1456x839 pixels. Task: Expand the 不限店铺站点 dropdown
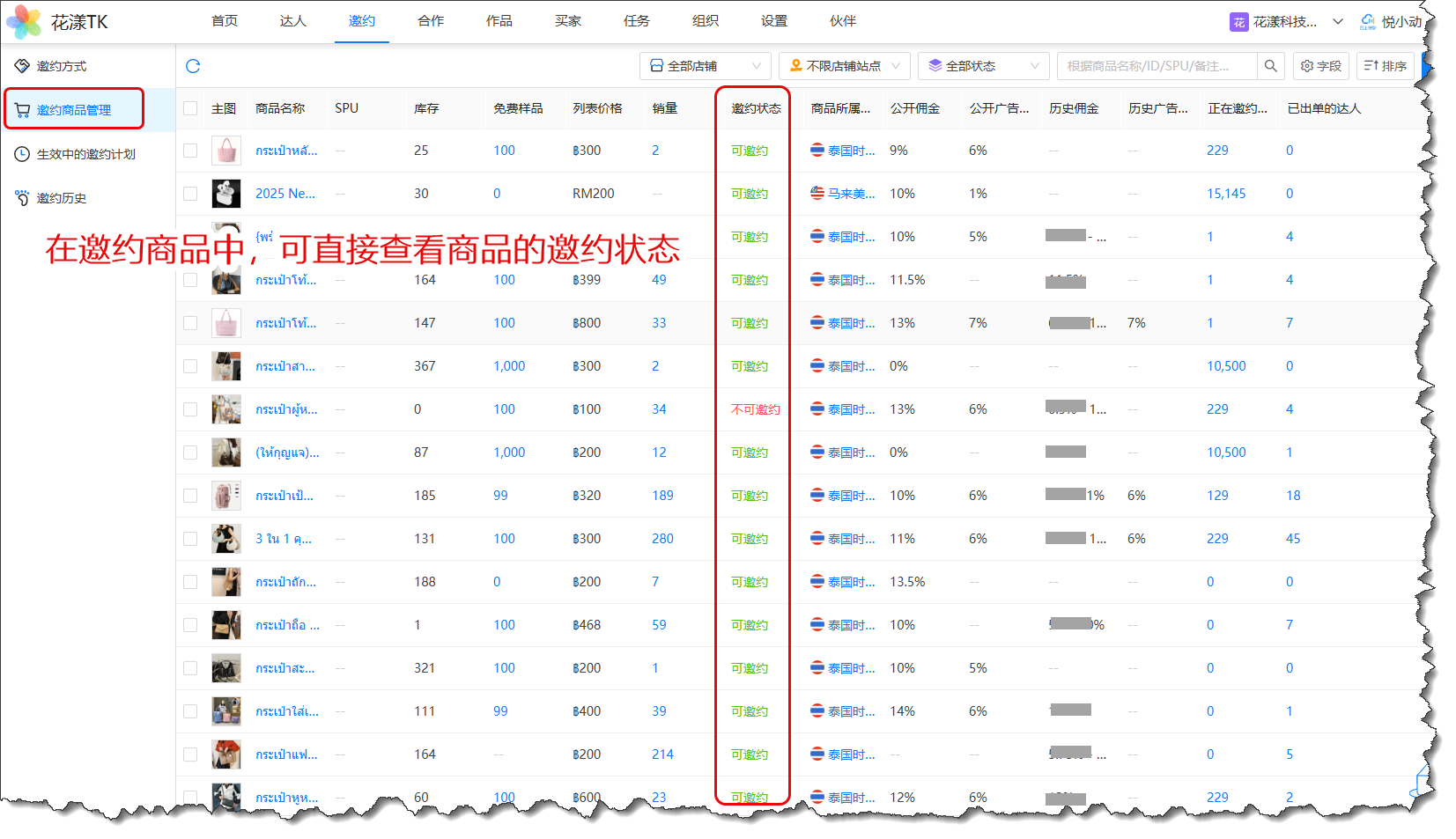coord(845,66)
